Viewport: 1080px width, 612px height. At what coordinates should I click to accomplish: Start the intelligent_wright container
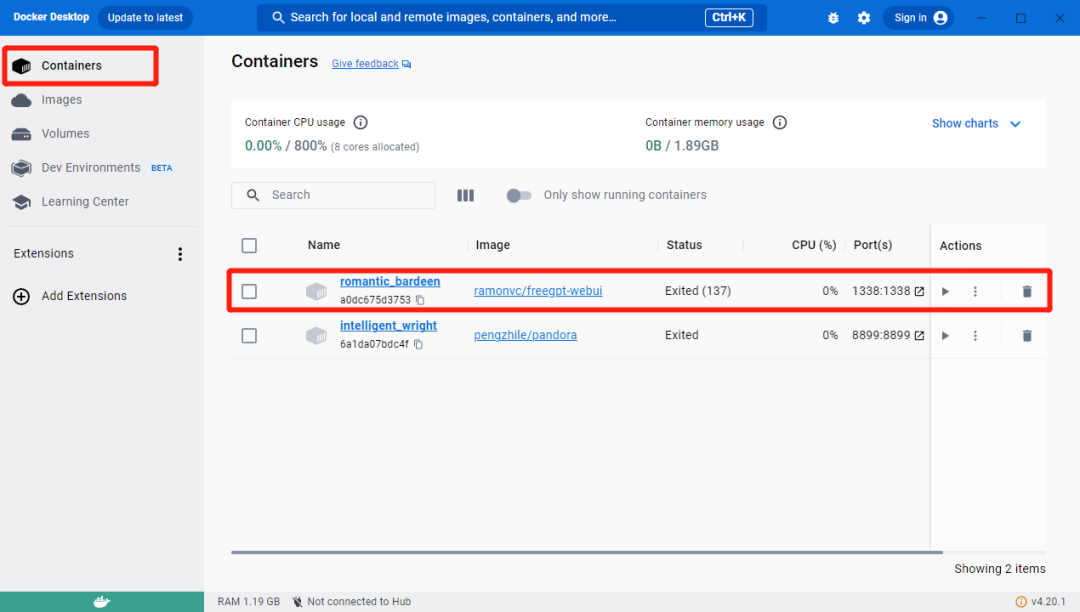(946, 335)
